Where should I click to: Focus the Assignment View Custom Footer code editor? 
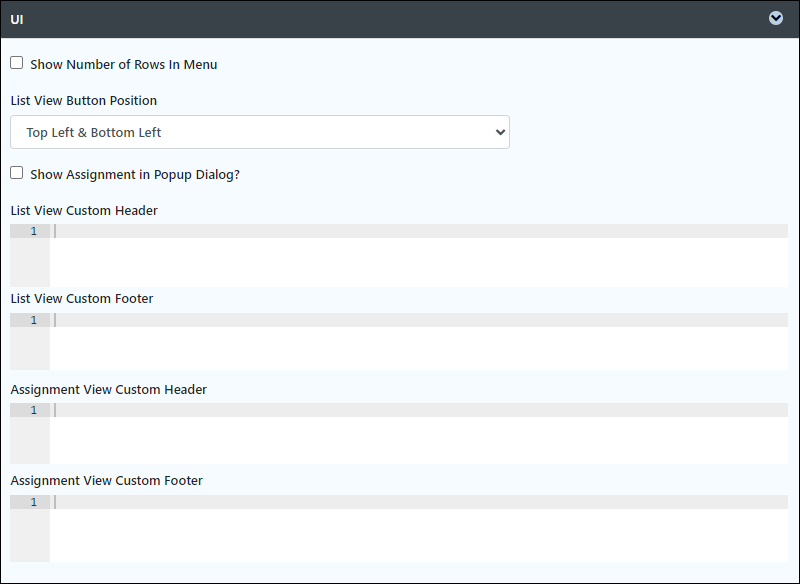(x=419, y=528)
